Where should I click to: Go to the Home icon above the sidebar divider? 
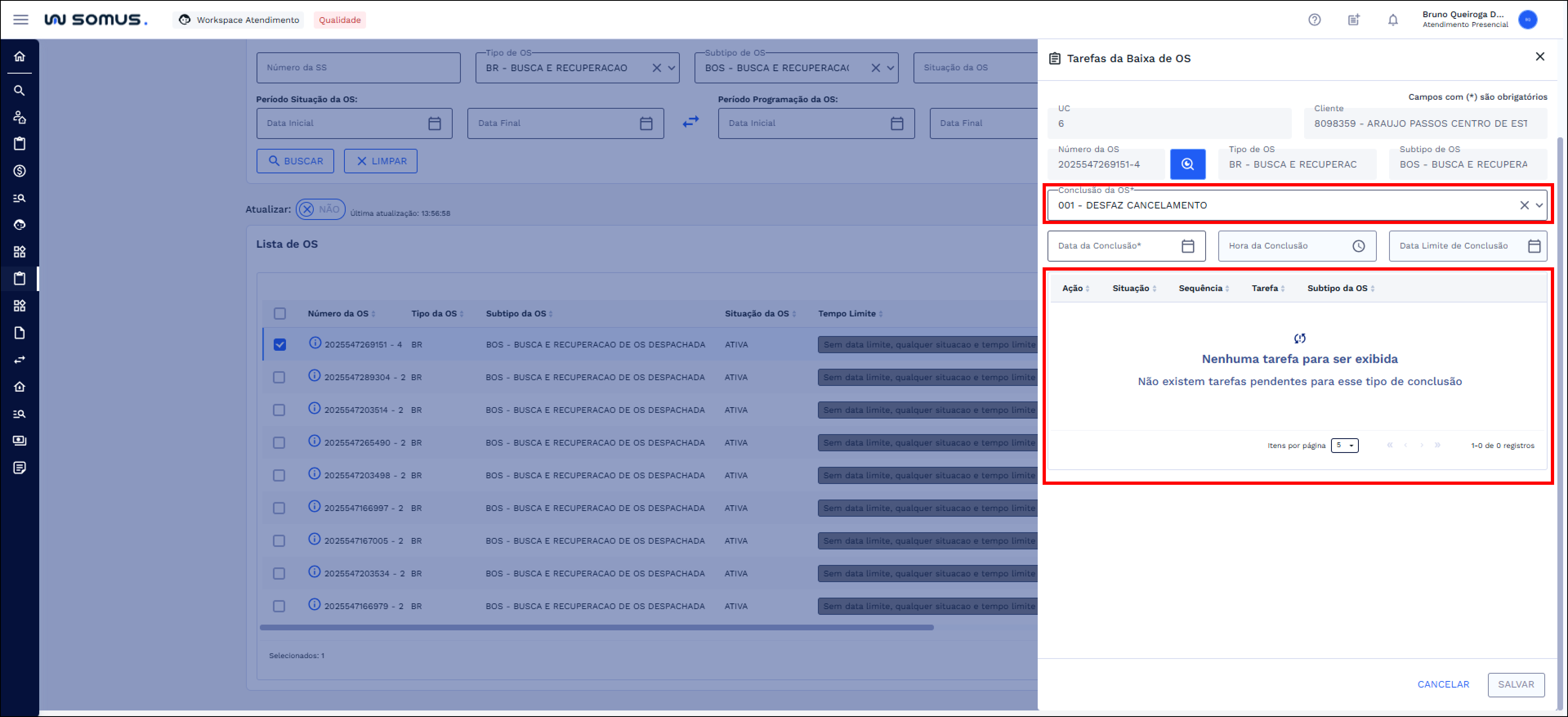point(20,57)
